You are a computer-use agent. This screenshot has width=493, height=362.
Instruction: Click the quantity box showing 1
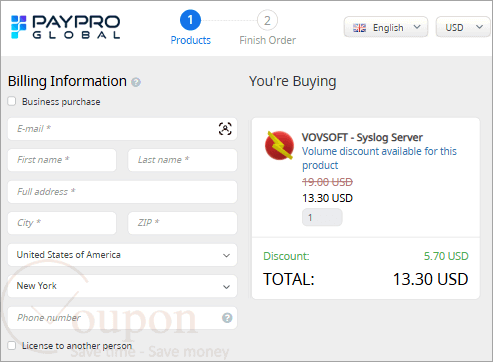pos(322,217)
